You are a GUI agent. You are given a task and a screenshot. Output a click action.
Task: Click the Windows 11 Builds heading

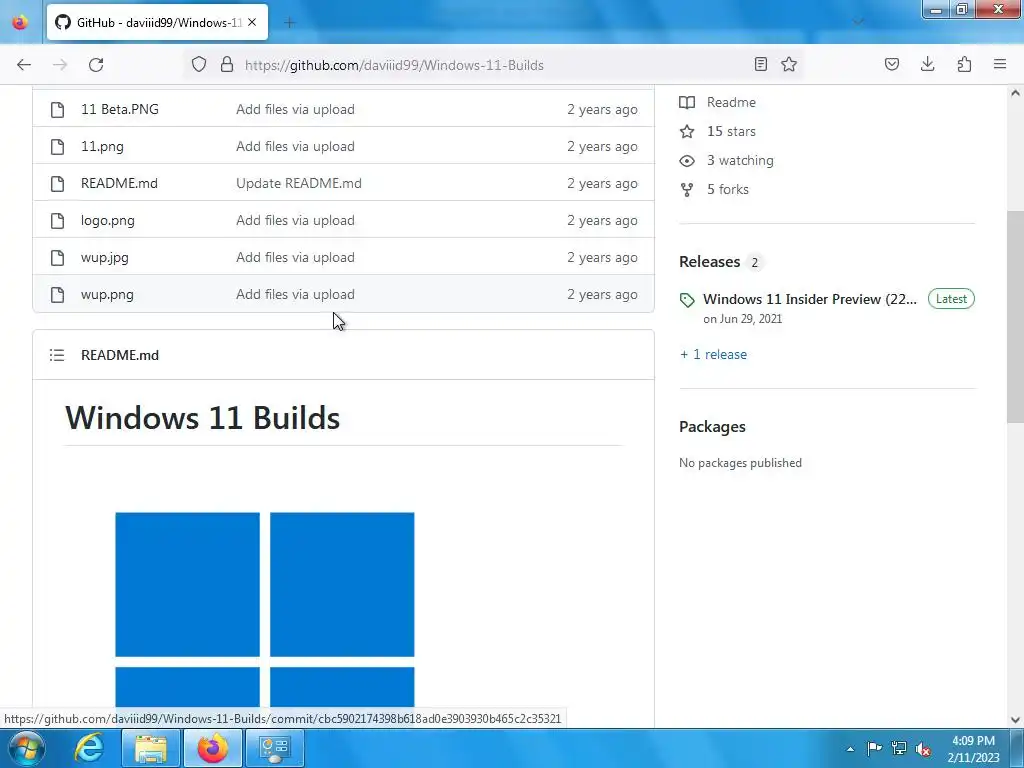click(202, 418)
